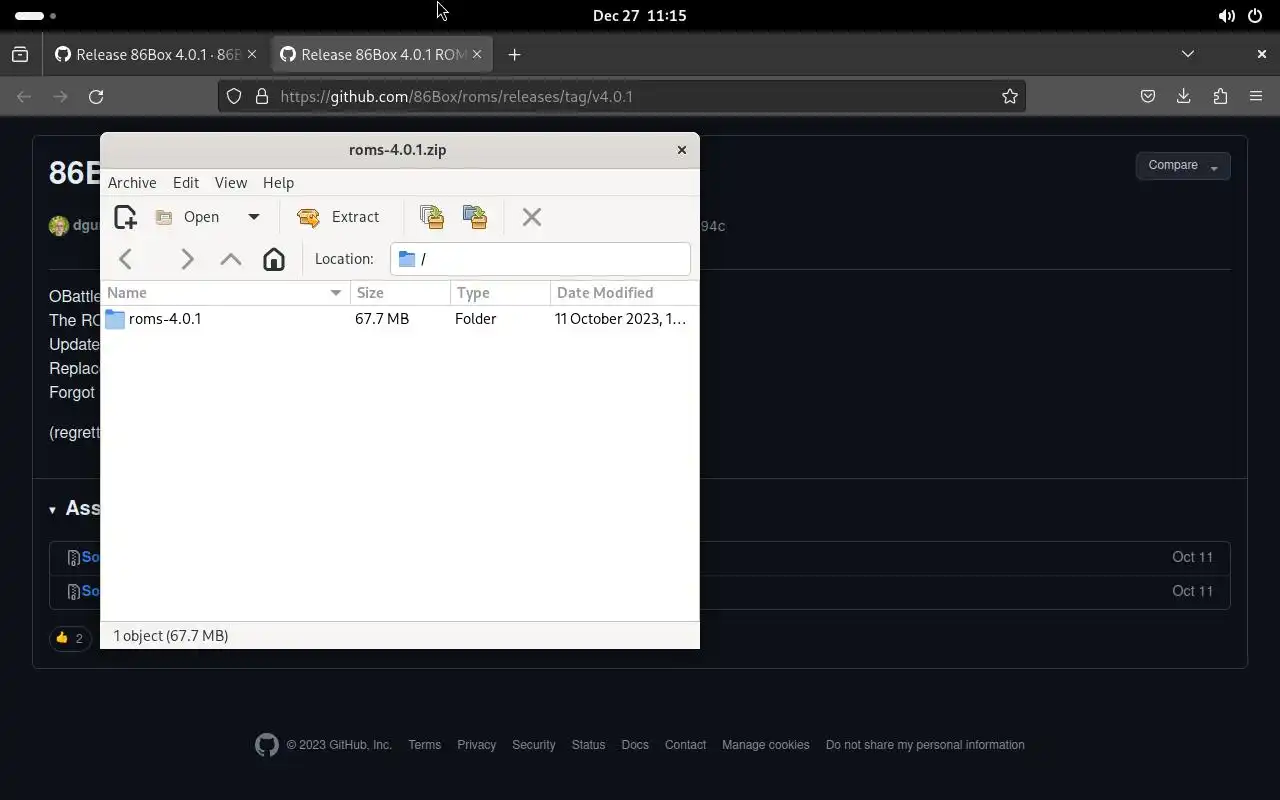This screenshot has height=800, width=1280.
Task: Click the browser forward arrow
Action: 60,97
